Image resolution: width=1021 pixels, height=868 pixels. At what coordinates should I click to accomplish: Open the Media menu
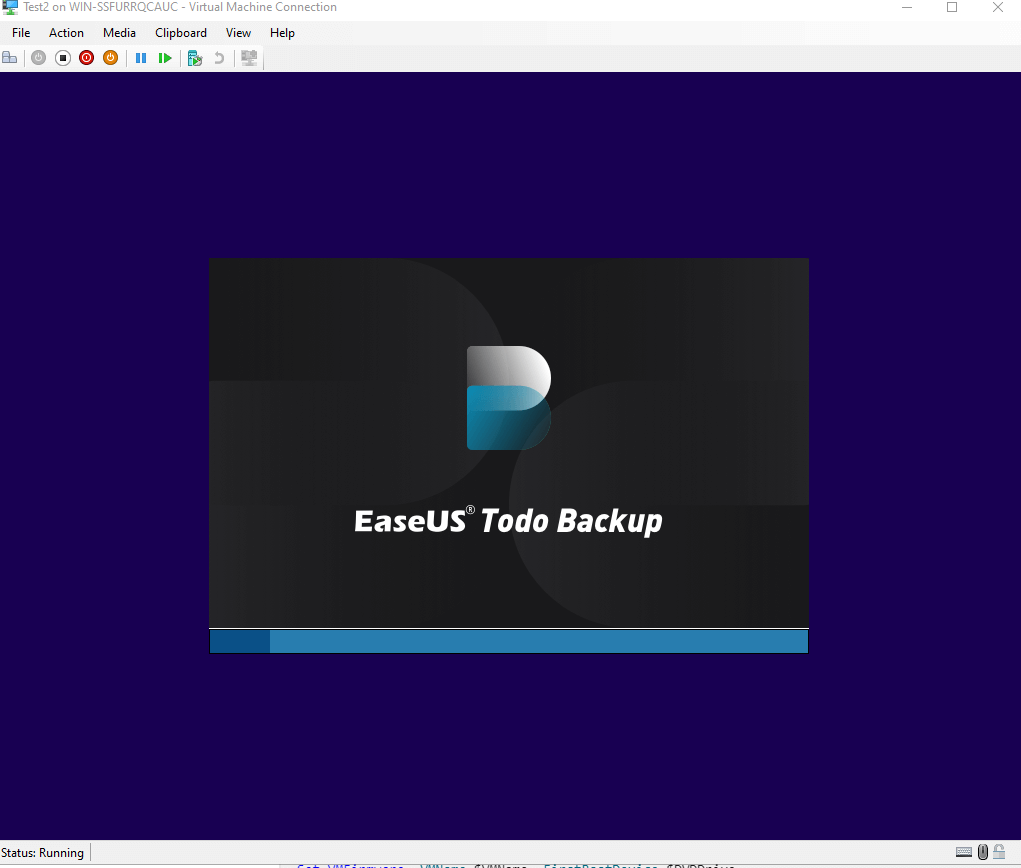[x=119, y=33]
